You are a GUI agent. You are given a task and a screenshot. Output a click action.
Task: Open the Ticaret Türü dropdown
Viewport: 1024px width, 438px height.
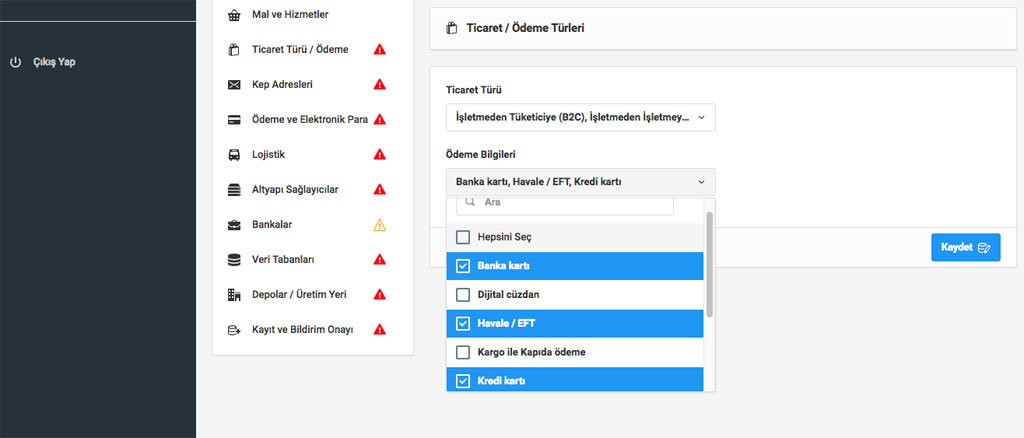[580, 118]
